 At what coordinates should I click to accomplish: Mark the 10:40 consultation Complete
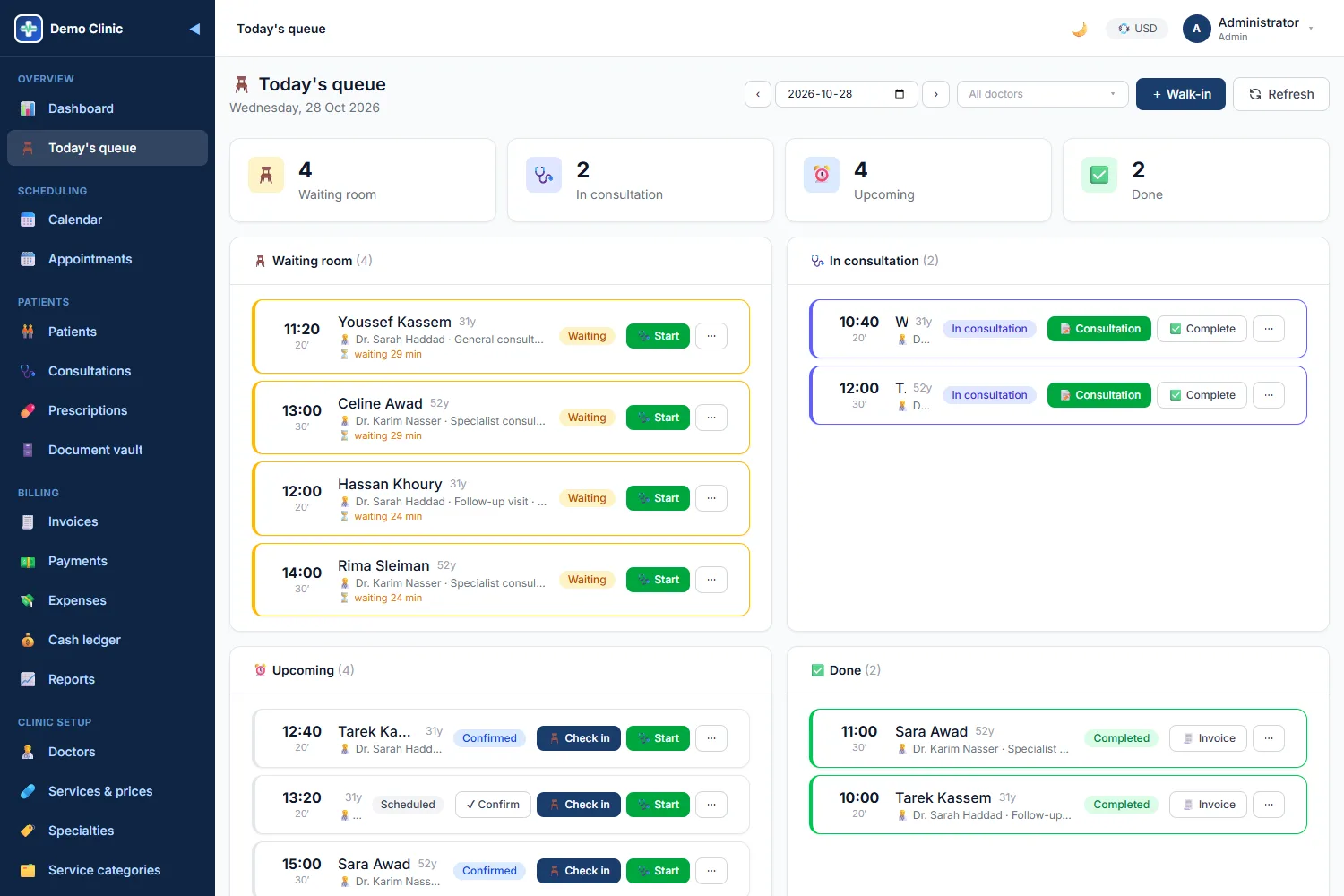(1202, 329)
